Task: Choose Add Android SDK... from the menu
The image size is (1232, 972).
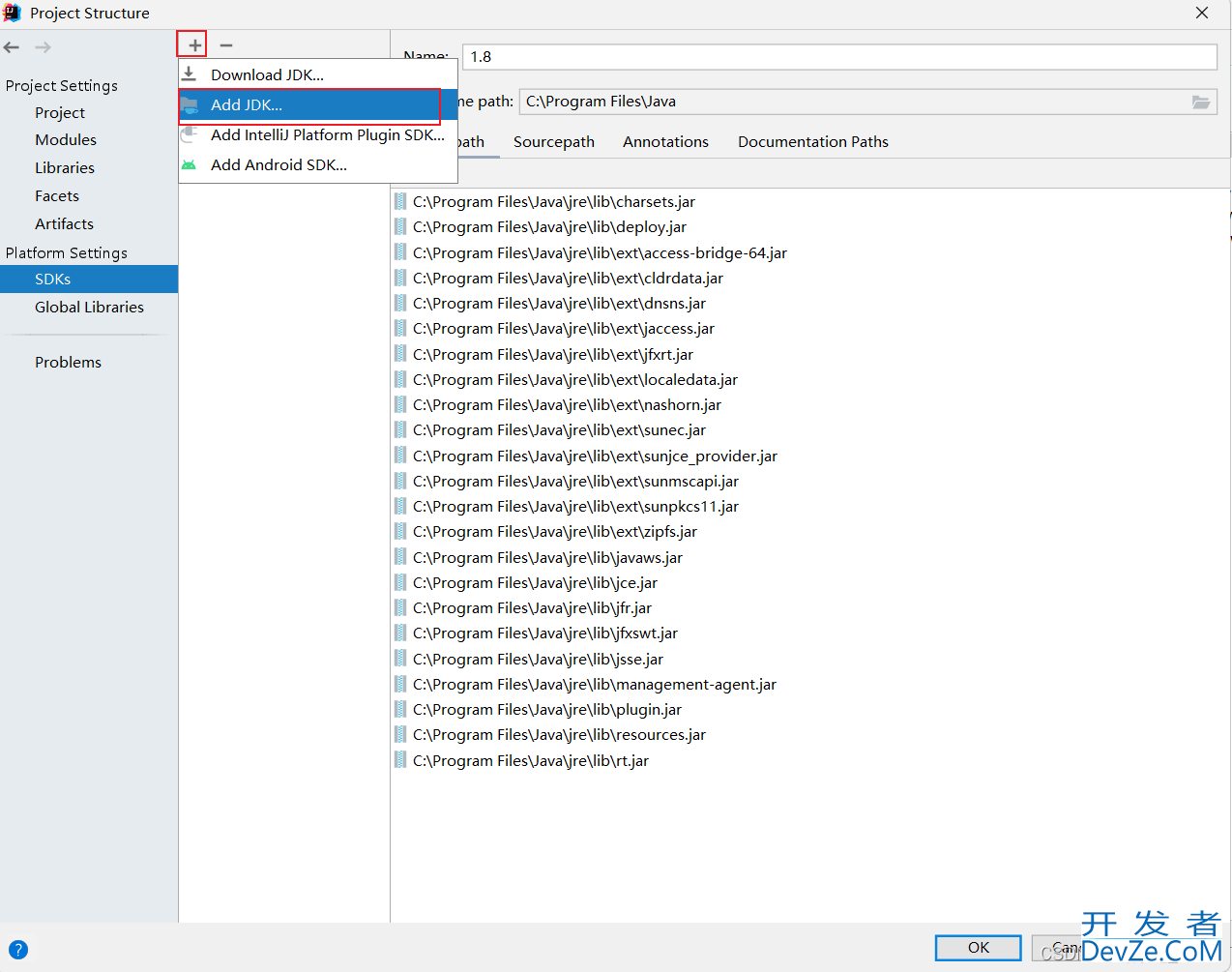Action: pos(318,164)
